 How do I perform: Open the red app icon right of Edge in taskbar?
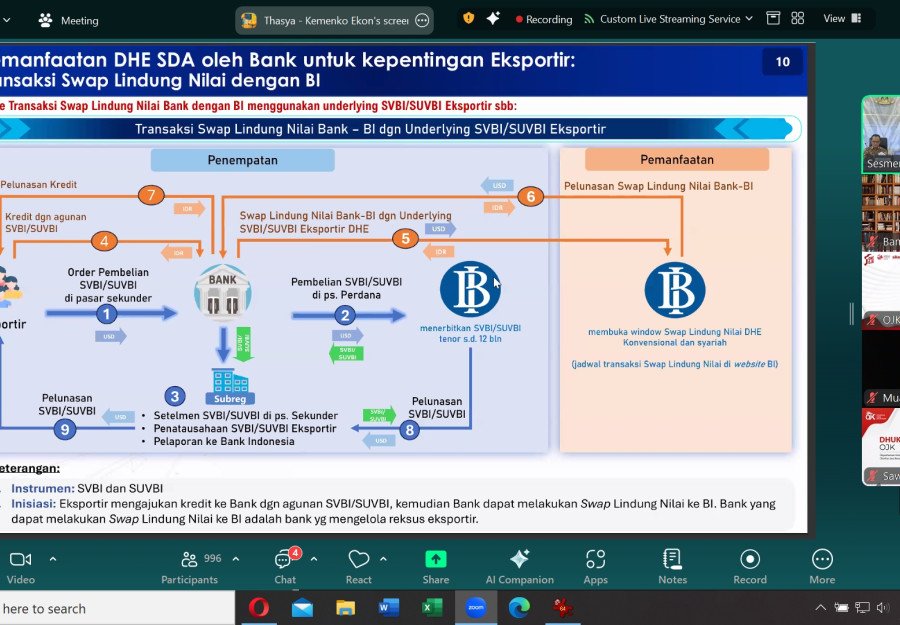[x=562, y=607]
